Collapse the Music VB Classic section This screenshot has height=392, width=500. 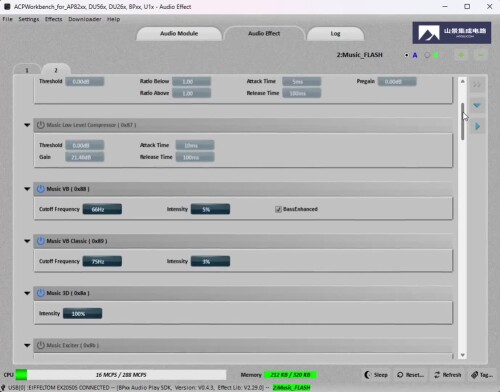click(x=27, y=241)
